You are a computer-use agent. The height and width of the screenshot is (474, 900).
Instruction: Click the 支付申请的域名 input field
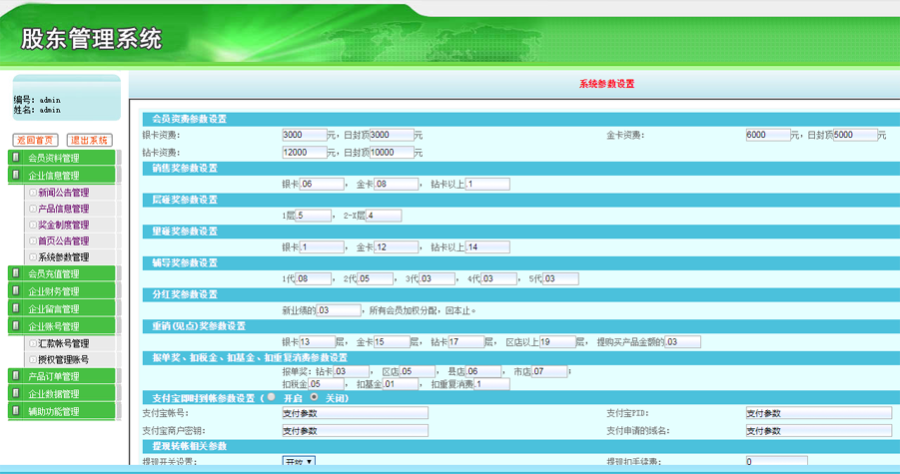point(818,431)
